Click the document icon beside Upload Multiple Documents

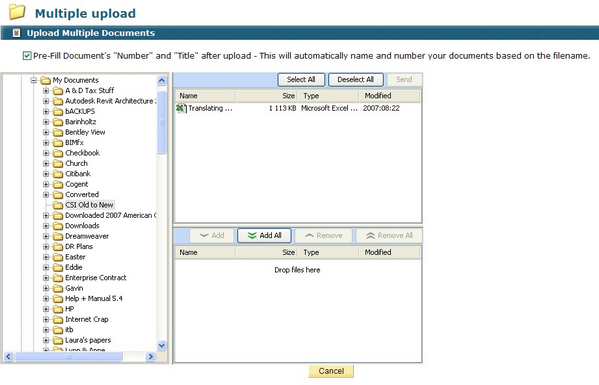tap(16, 33)
